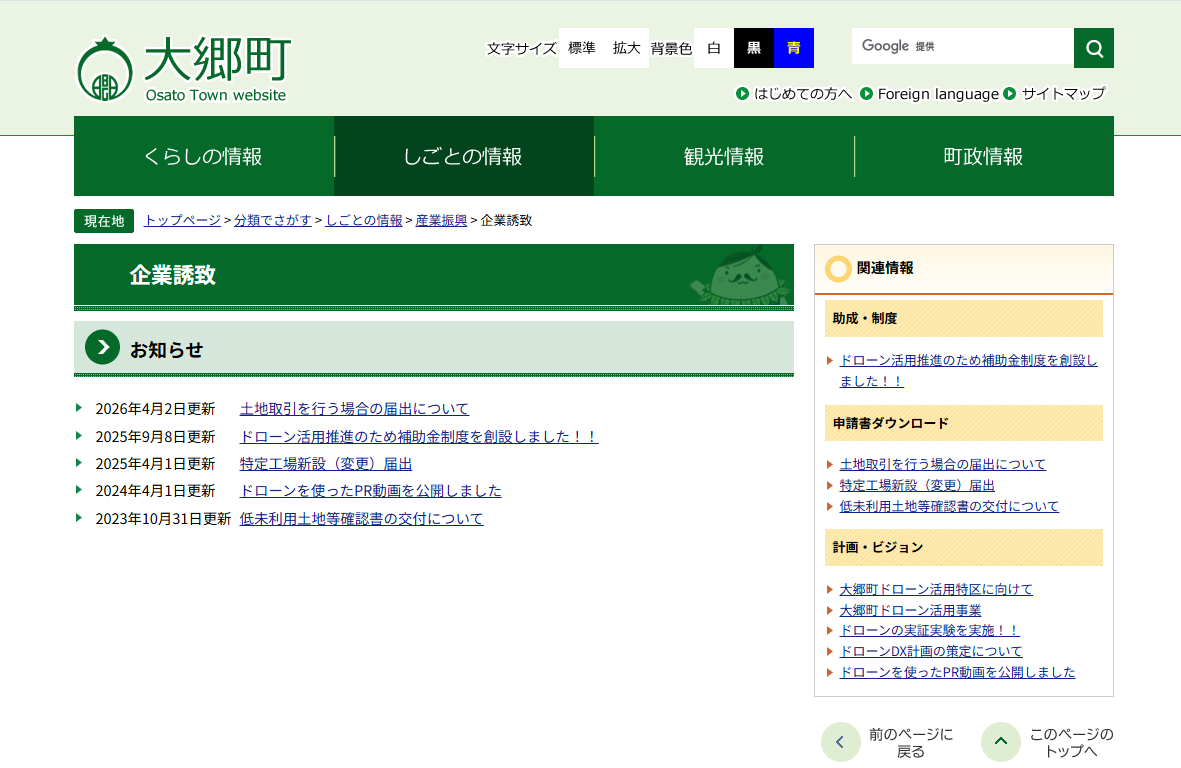
Task: Open the 観光情報 menu
Action: [x=724, y=156]
